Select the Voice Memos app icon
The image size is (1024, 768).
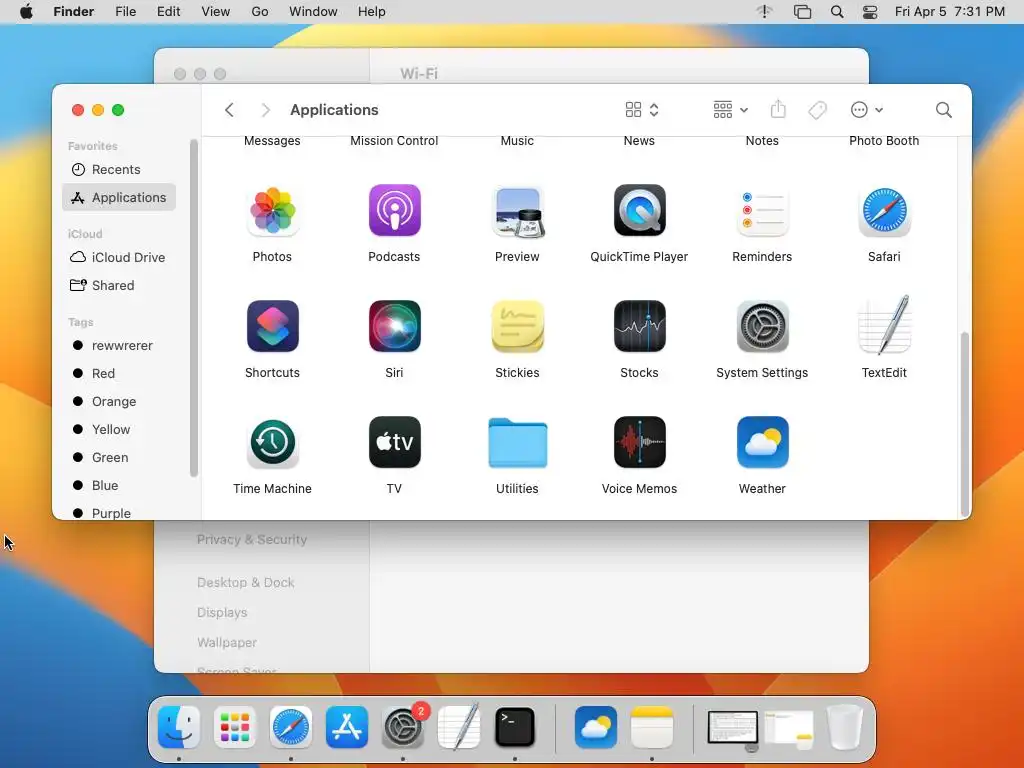[x=639, y=442]
